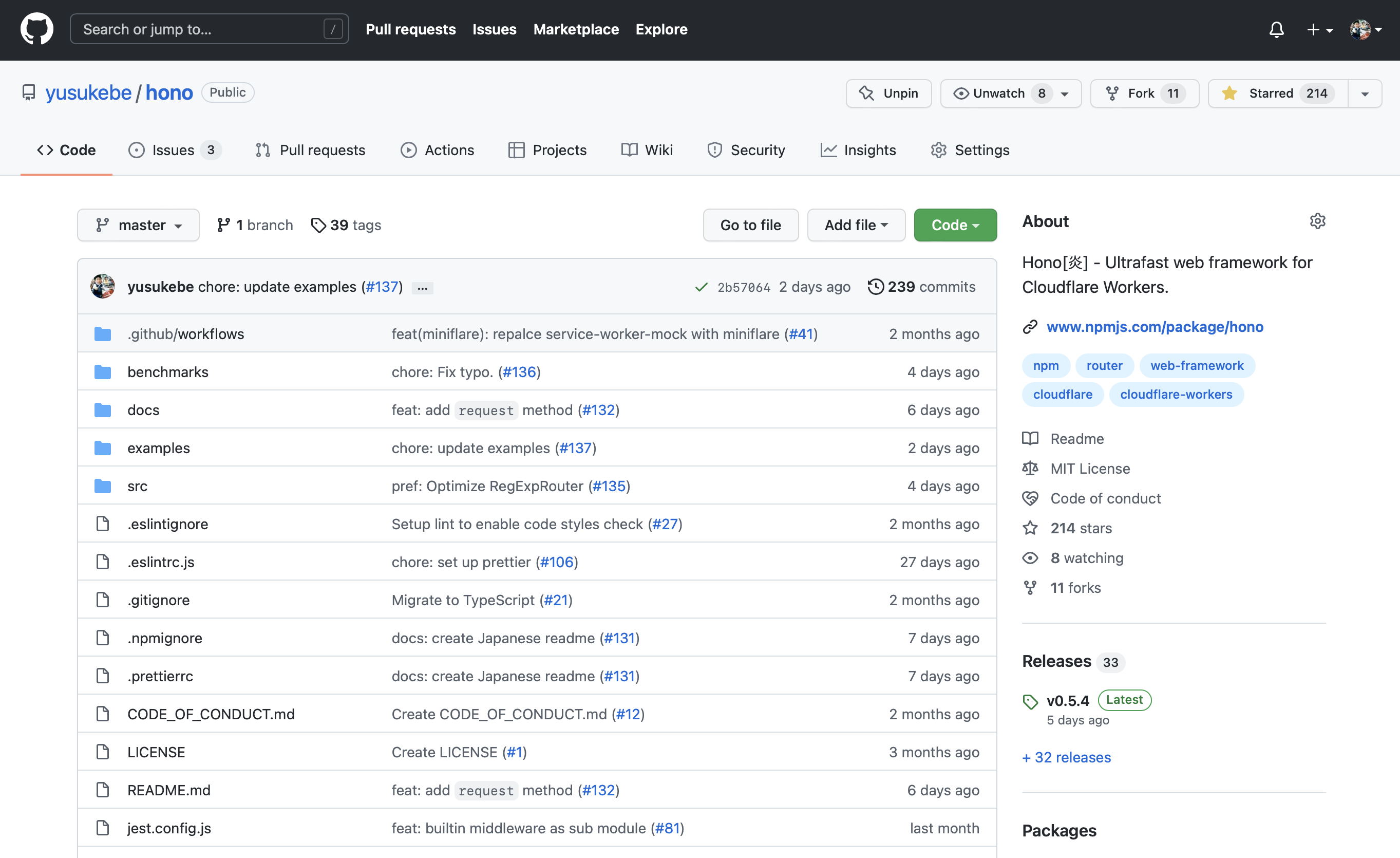Screen dimensions: 1400x858
Task: Open the Insights tab
Action: pos(858,150)
